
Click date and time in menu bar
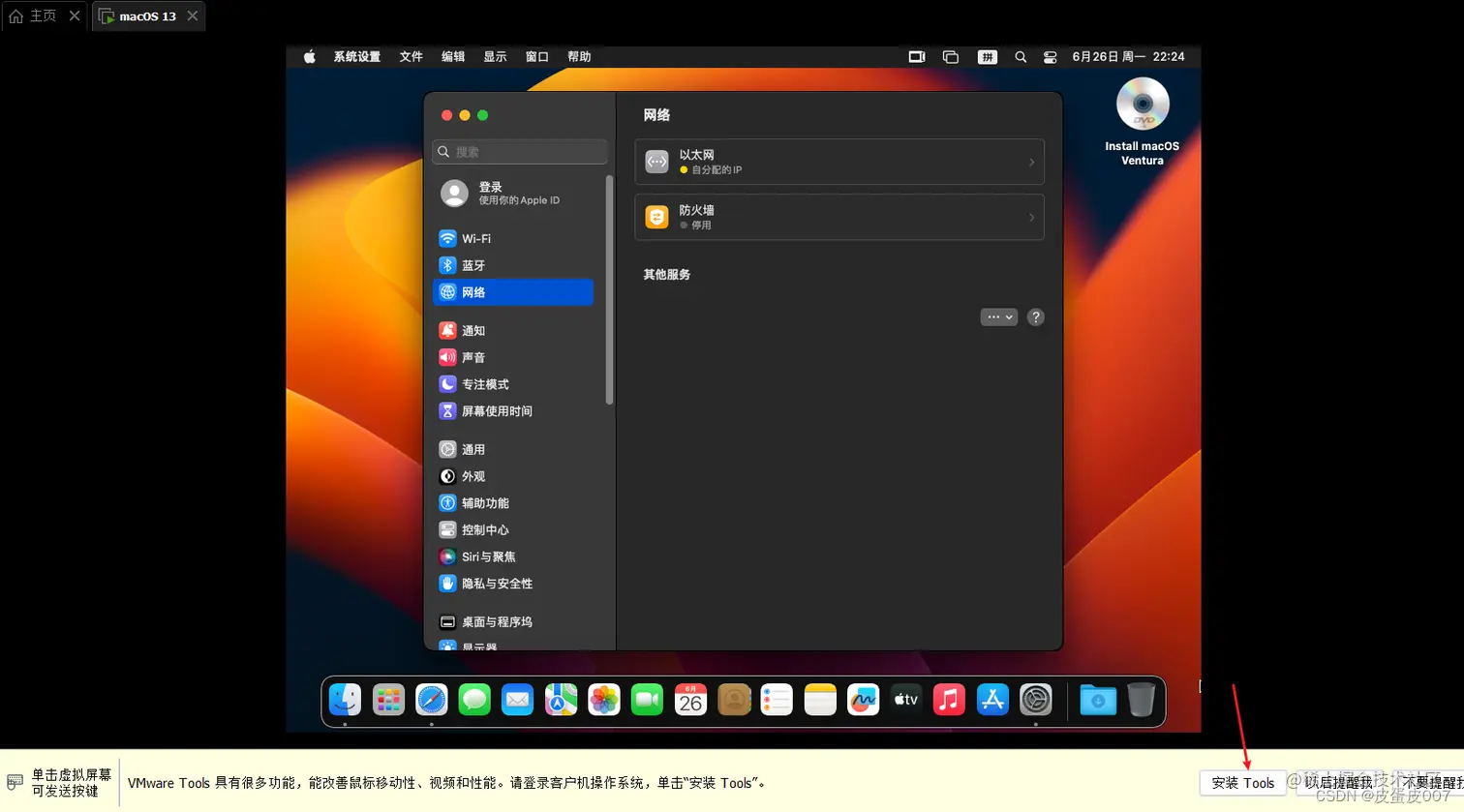(x=1128, y=57)
